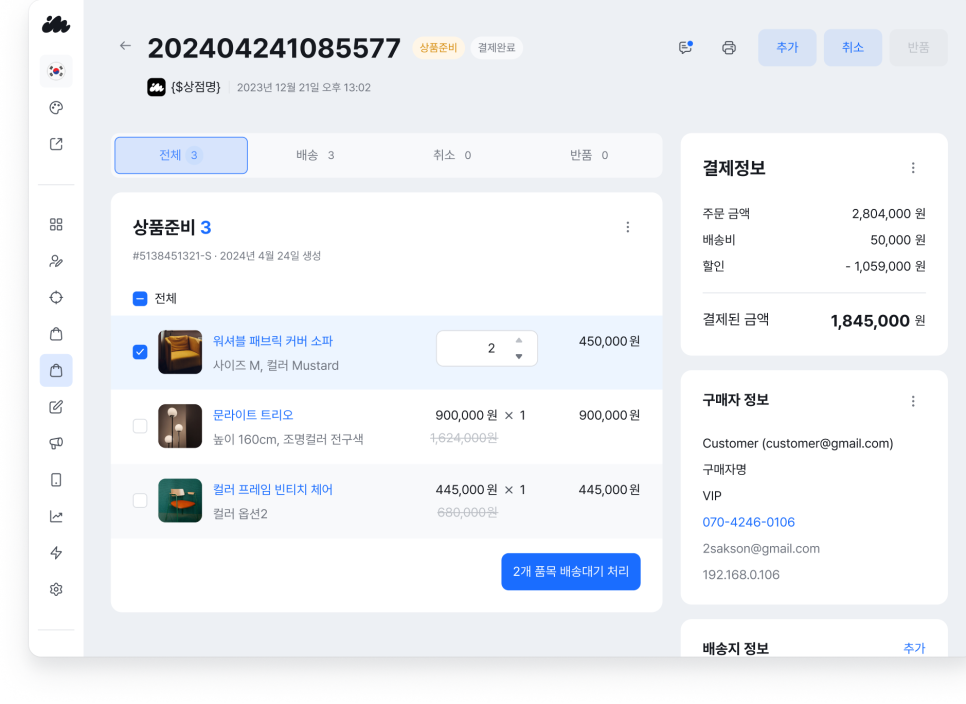
Task: Click the crosshair target icon in the sidebar
Action: 56,297
